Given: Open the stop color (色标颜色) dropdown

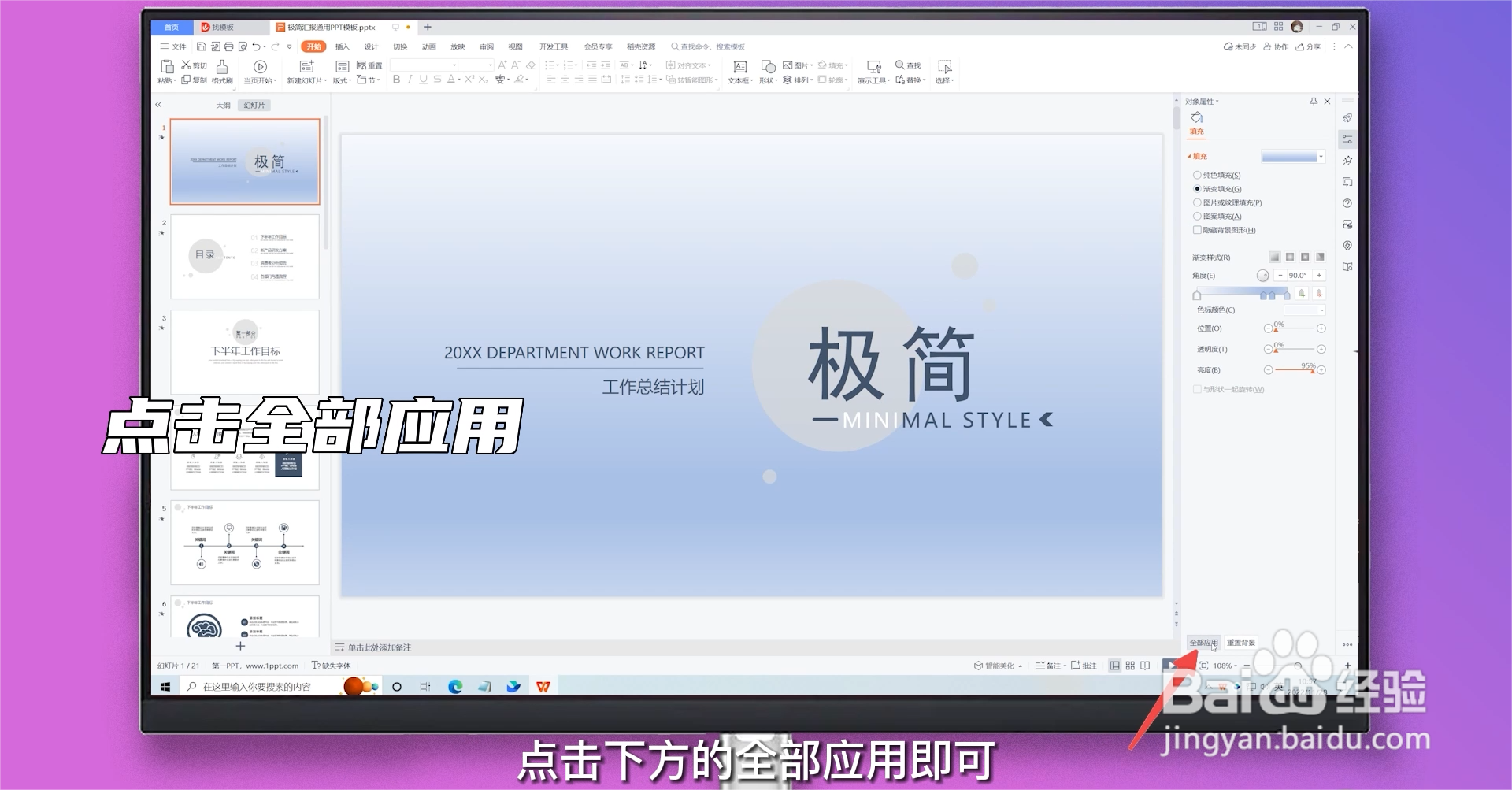Looking at the screenshot, I should point(1321,310).
